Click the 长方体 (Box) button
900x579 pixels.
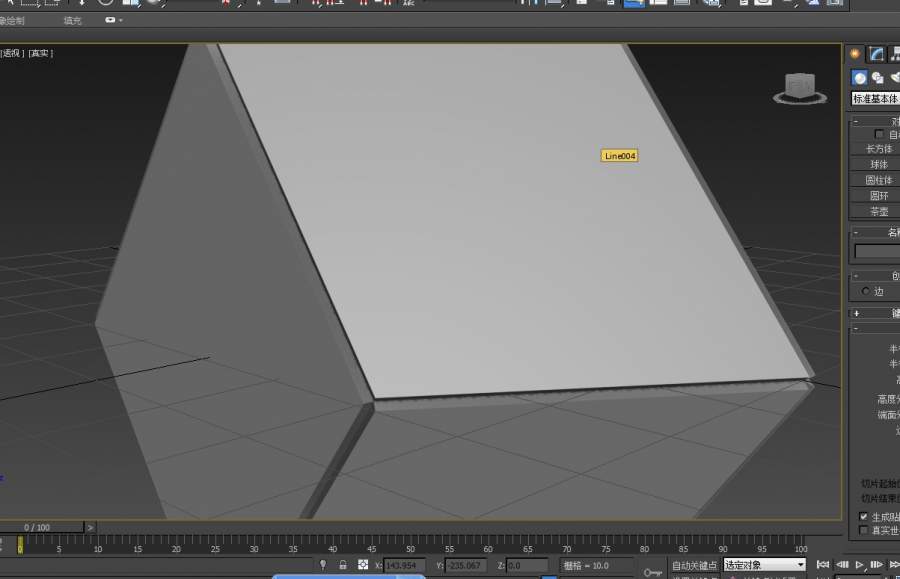pyautogui.click(x=878, y=149)
